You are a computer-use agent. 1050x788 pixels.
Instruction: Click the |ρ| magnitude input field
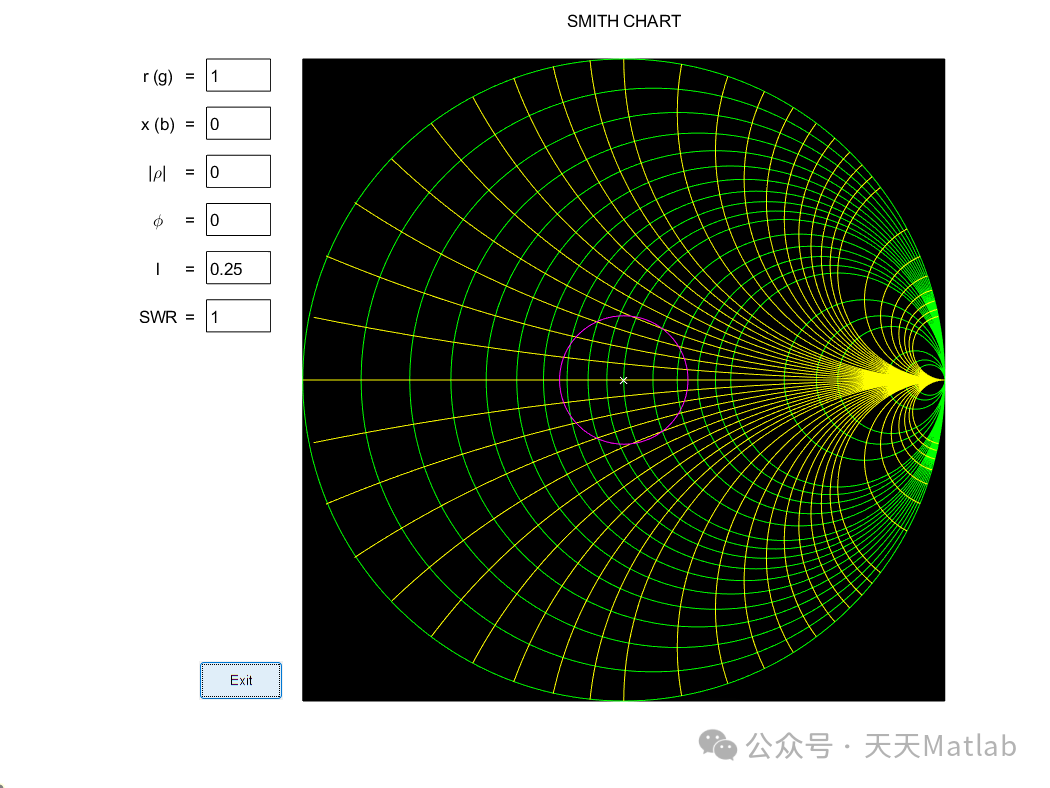(x=238, y=171)
